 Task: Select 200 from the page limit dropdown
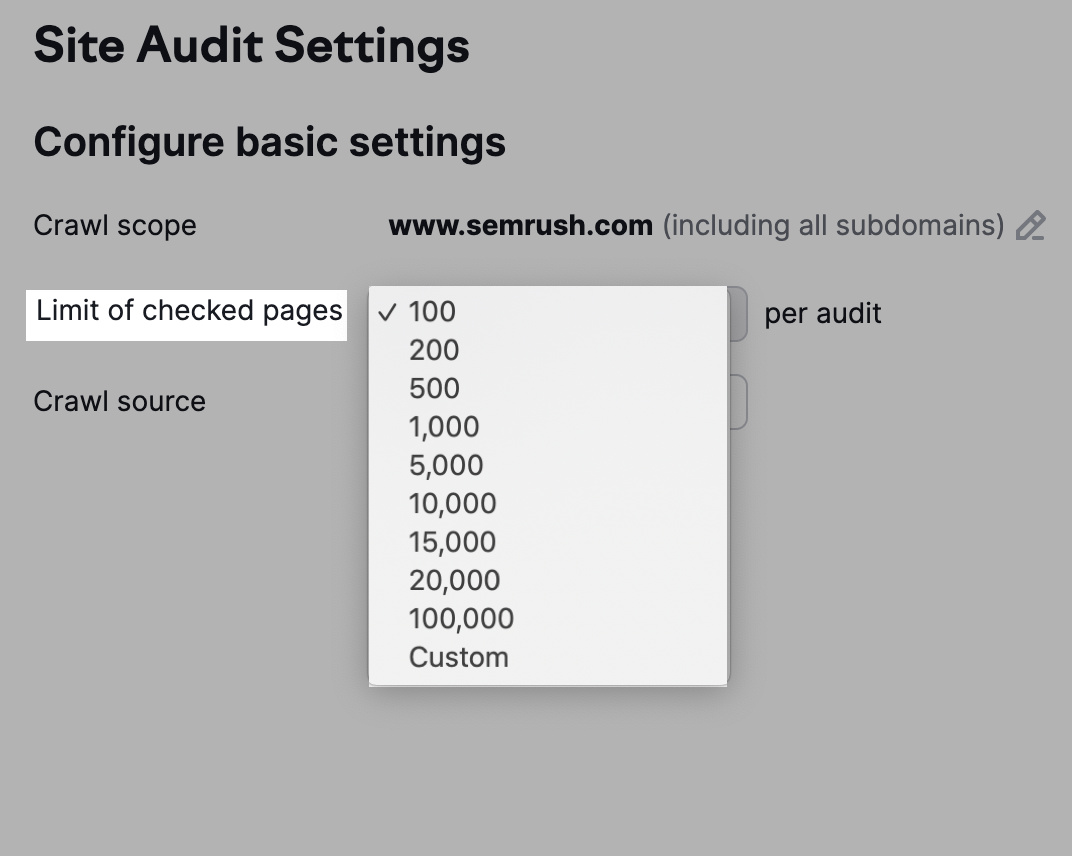point(433,350)
